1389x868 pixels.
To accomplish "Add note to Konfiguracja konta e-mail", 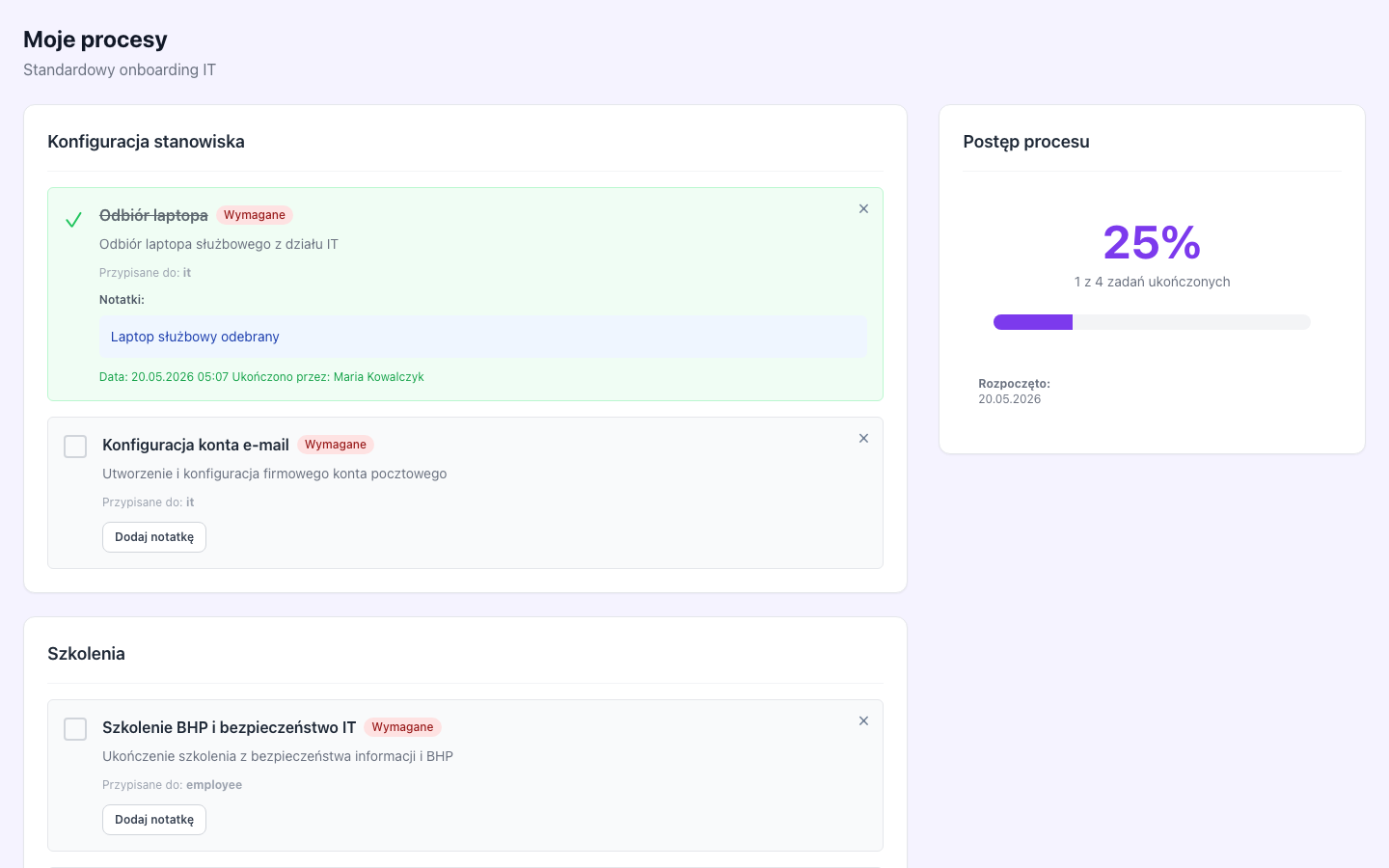I will click(x=154, y=537).
